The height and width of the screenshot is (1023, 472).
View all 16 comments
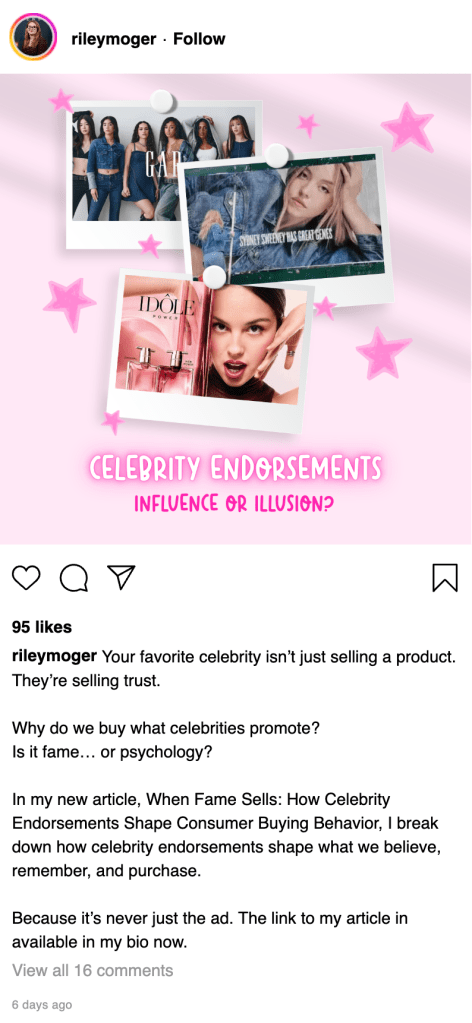[x=93, y=970]
